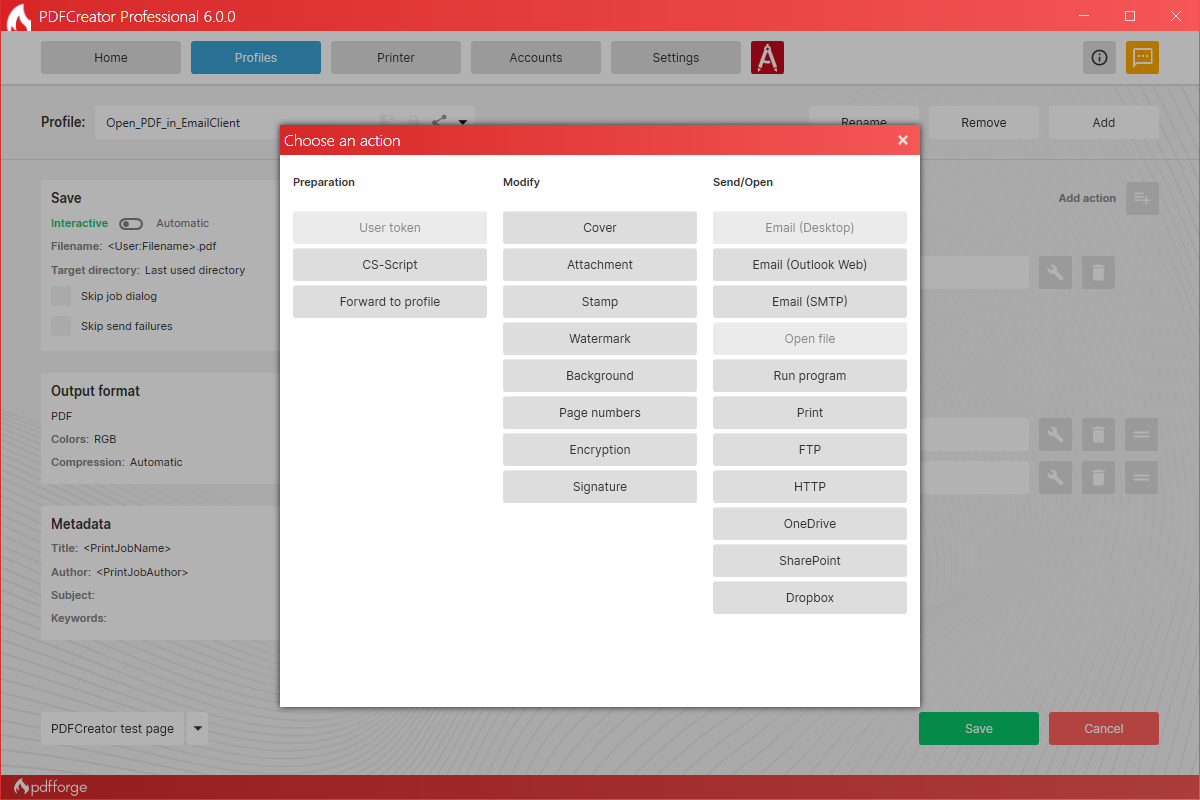Click the Add action plus-list icon
This screenshot has width=1200, height=800.
pyautogui.click(x=1142, y=197)
